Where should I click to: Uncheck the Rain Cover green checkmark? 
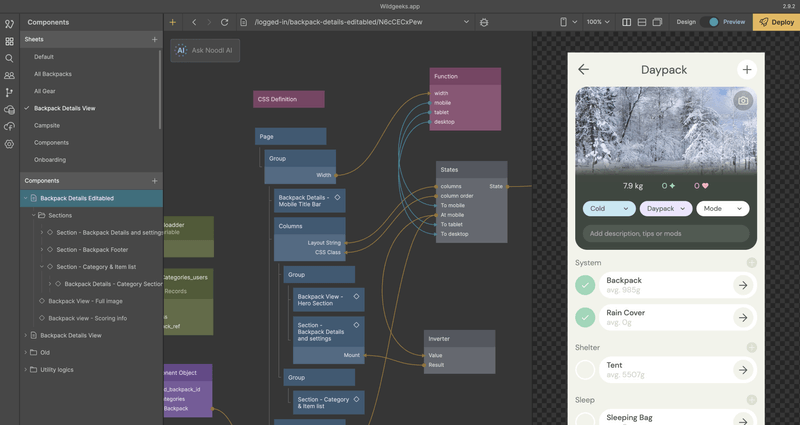click(x=585, y=317)
